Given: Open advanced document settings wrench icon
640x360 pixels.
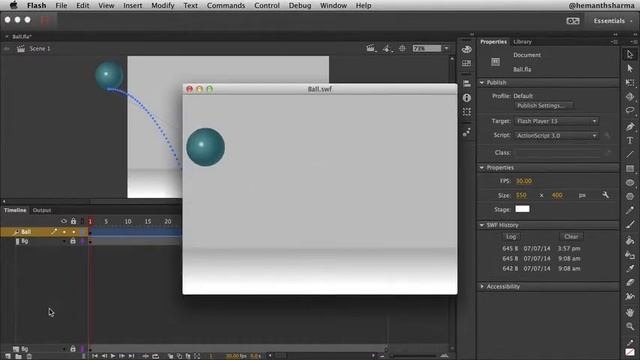Looking at the screenshot, I should [606, 196].
